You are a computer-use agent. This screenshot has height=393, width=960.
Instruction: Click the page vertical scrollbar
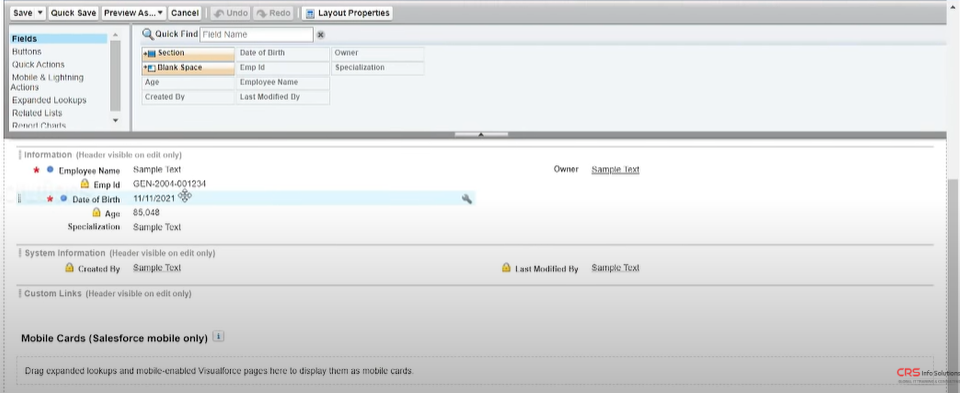coord(953,275)
